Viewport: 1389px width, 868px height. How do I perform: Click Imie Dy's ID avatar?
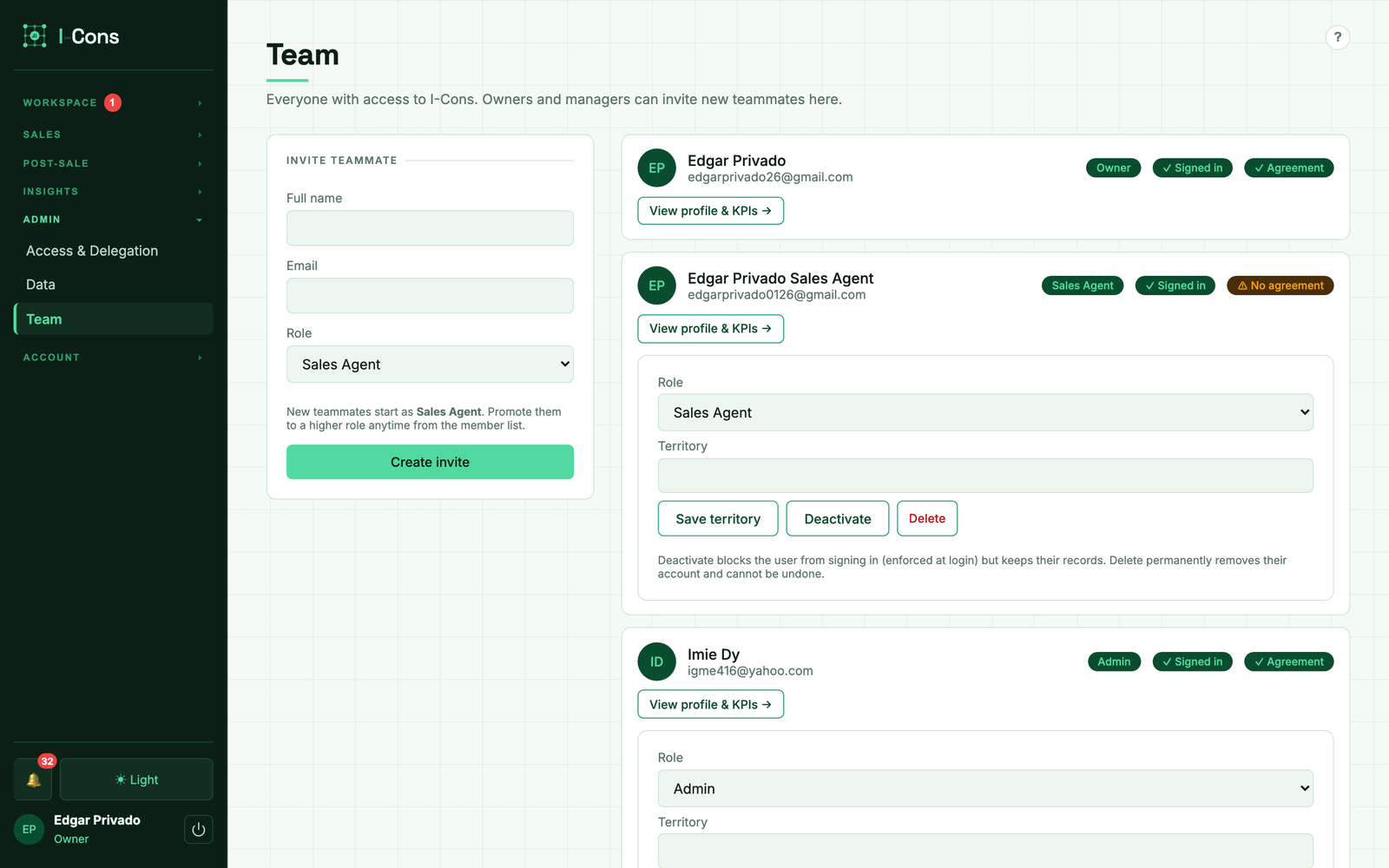656,661
